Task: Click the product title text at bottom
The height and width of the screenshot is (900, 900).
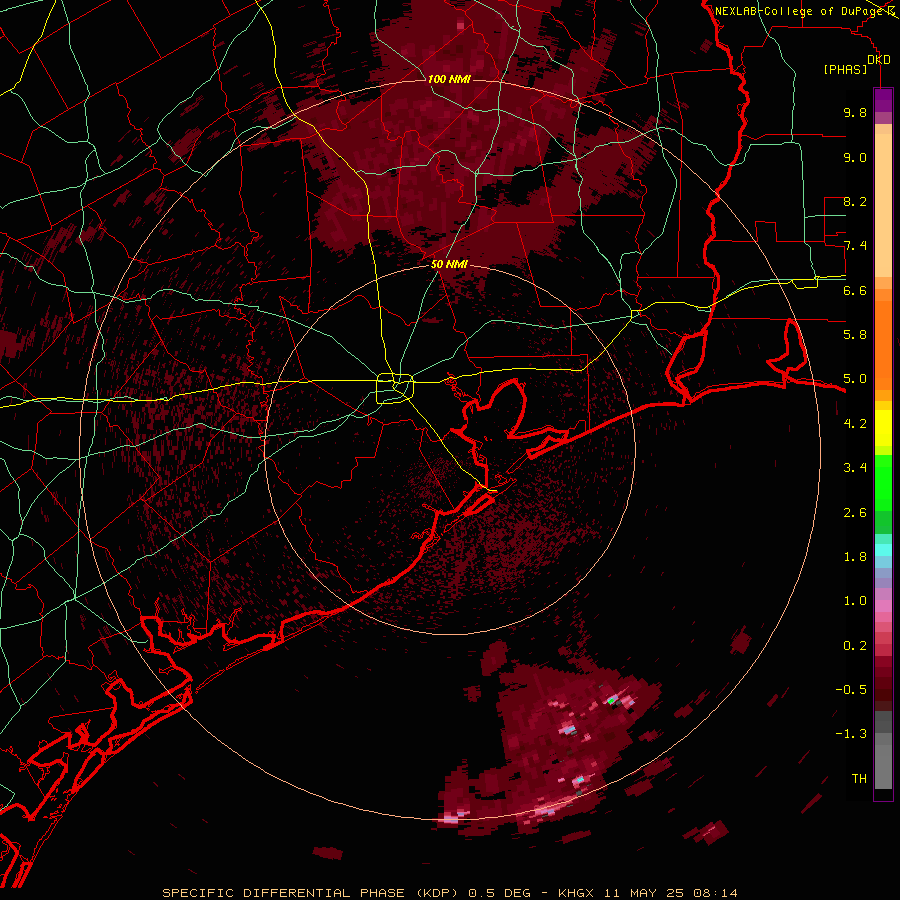Action: point(449,893)
